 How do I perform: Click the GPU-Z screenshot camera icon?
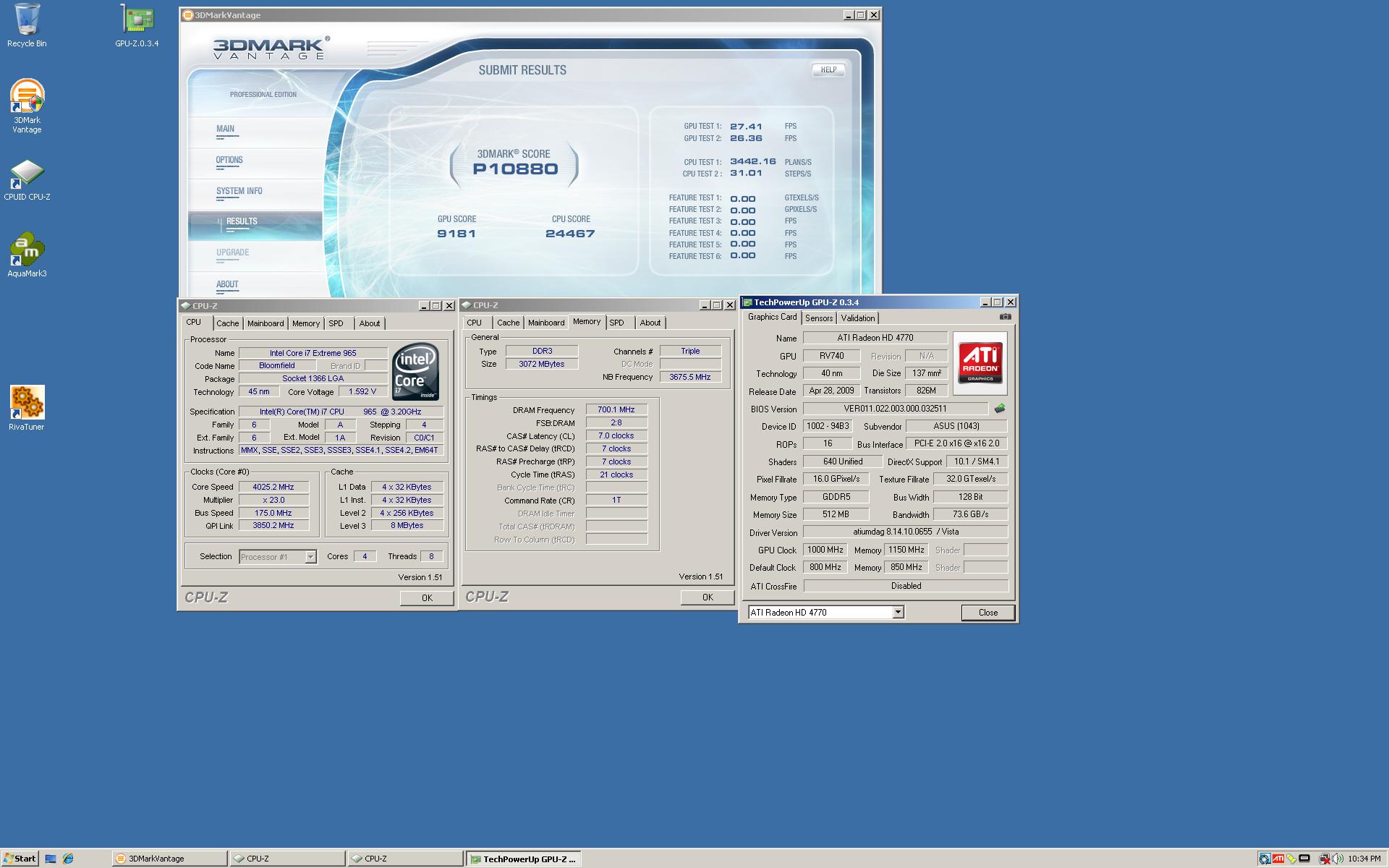[x=1005, y=317]
